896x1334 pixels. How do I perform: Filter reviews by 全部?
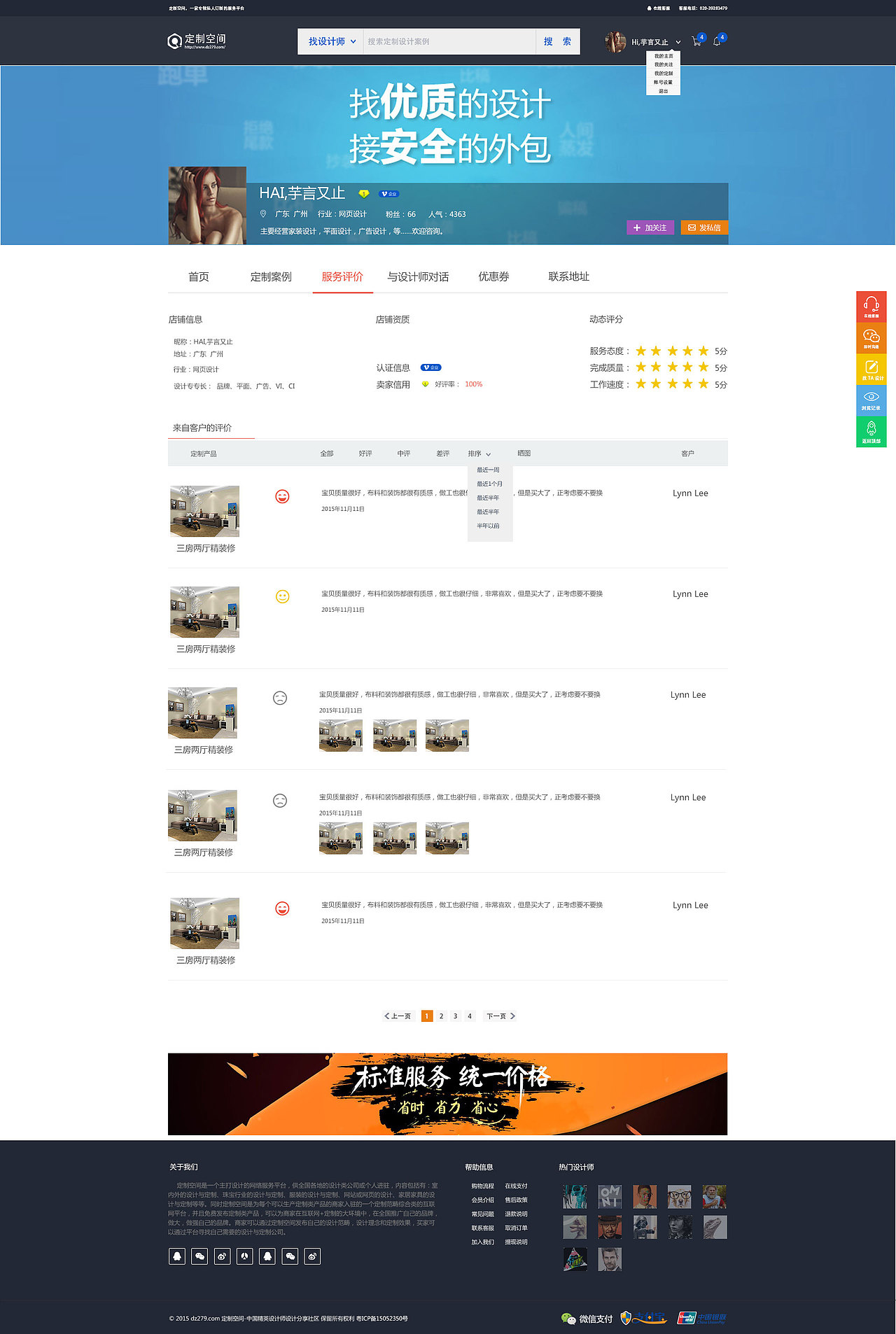pos(327,454)
